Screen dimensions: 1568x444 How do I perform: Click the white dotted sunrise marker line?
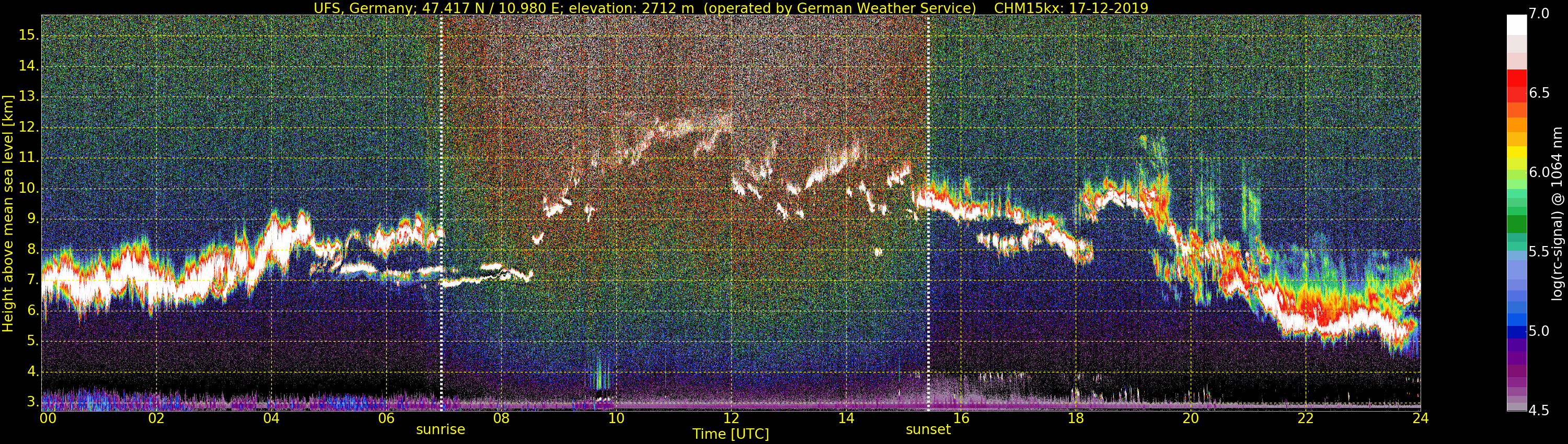pos(441,213)
